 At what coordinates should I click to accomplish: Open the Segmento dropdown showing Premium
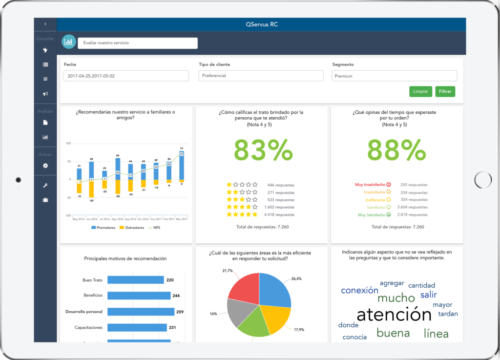pos(394,76)
